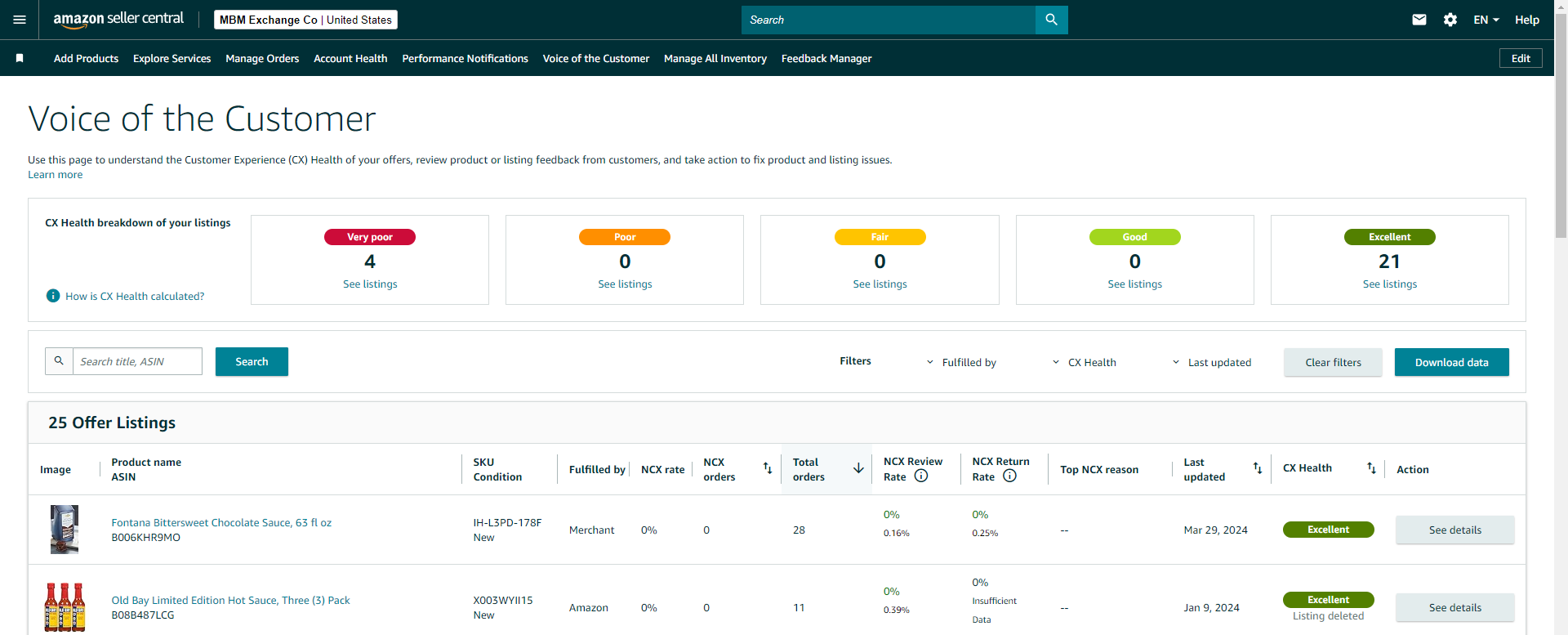The image size is (1568, 635).
Task: Click the Fontana chocolate sauce product thumbnail
Action: coord(65,530)
